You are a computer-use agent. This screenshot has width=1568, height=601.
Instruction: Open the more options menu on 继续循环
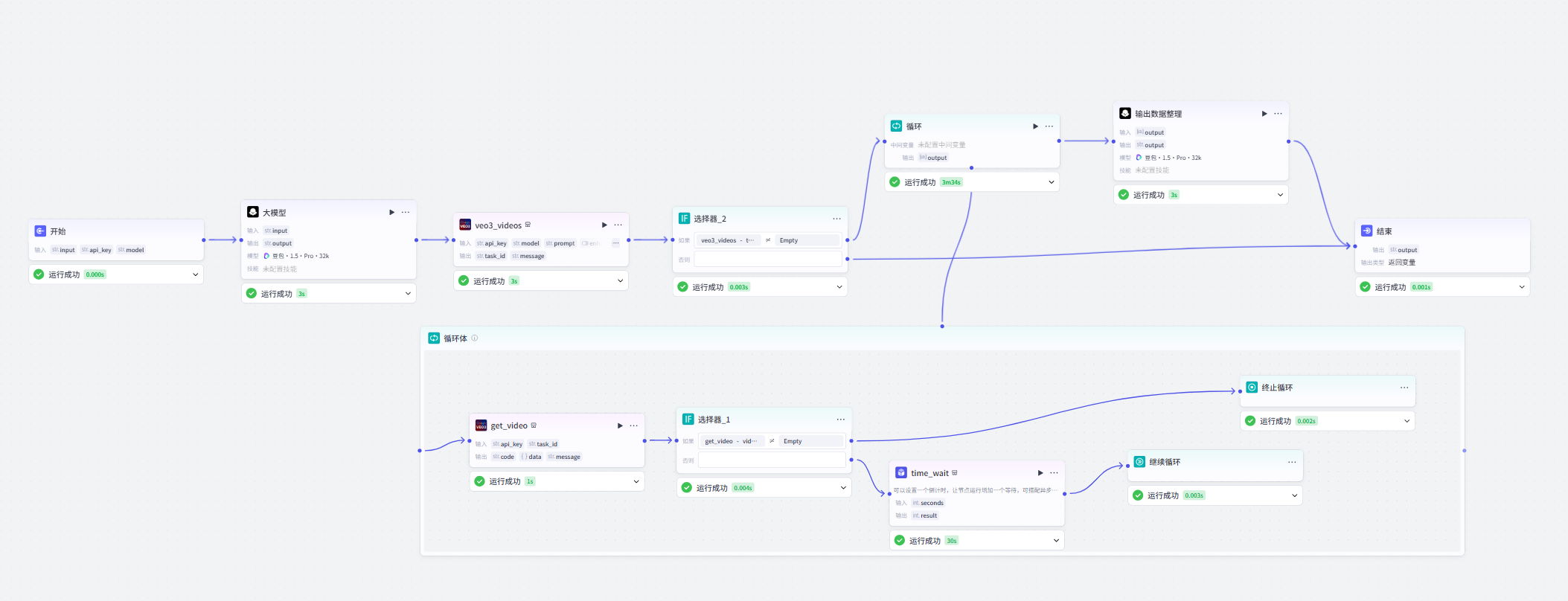1291,463
